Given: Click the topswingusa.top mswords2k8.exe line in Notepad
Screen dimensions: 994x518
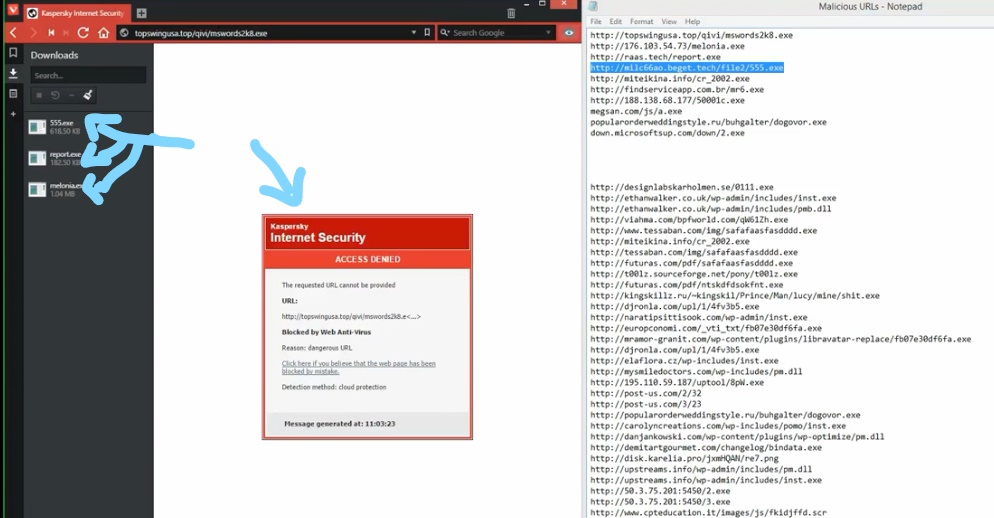Looking at the screenshot, I should point(691,35).
